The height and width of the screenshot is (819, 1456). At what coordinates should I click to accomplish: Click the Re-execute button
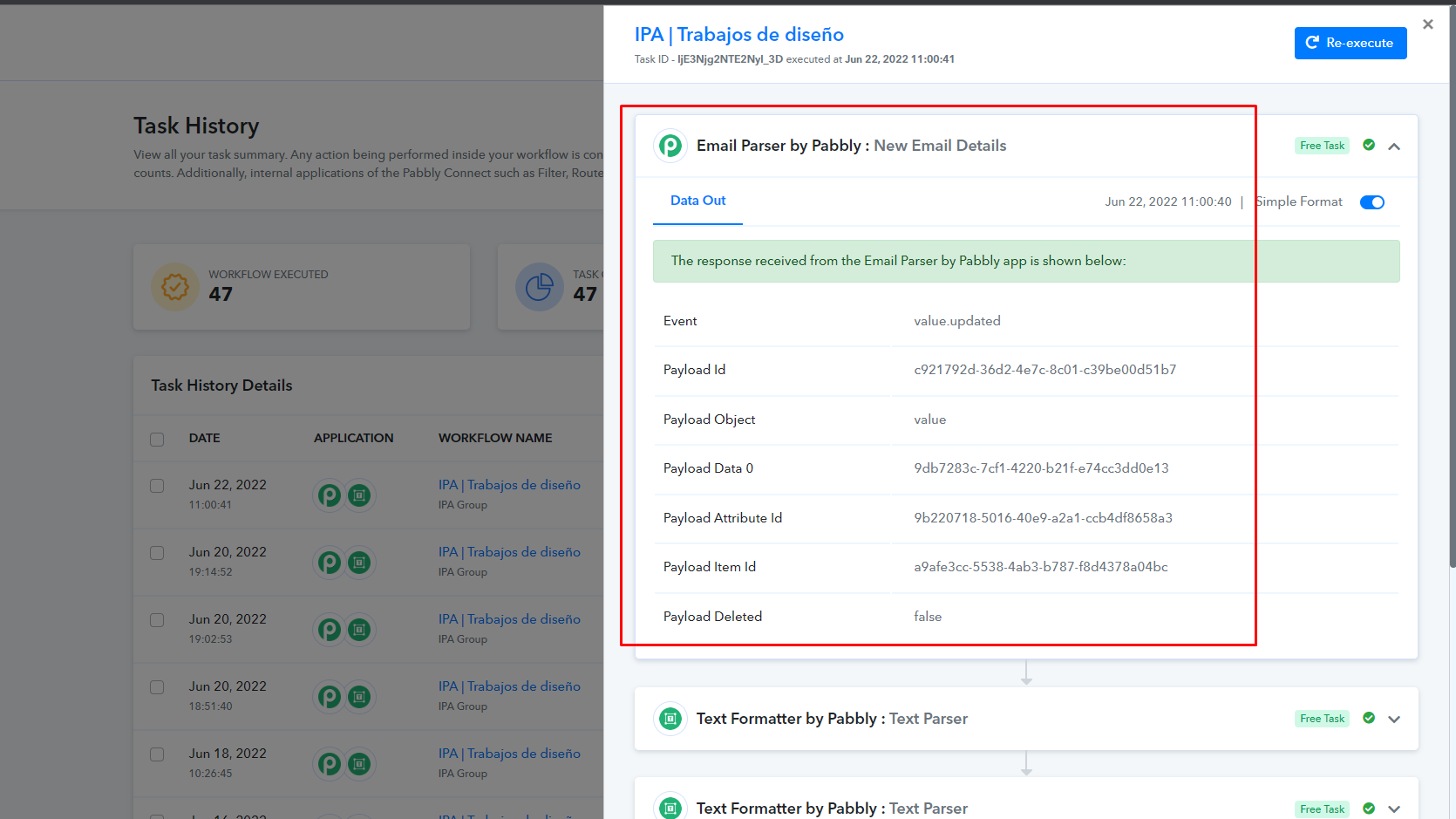click(1351, 43)
